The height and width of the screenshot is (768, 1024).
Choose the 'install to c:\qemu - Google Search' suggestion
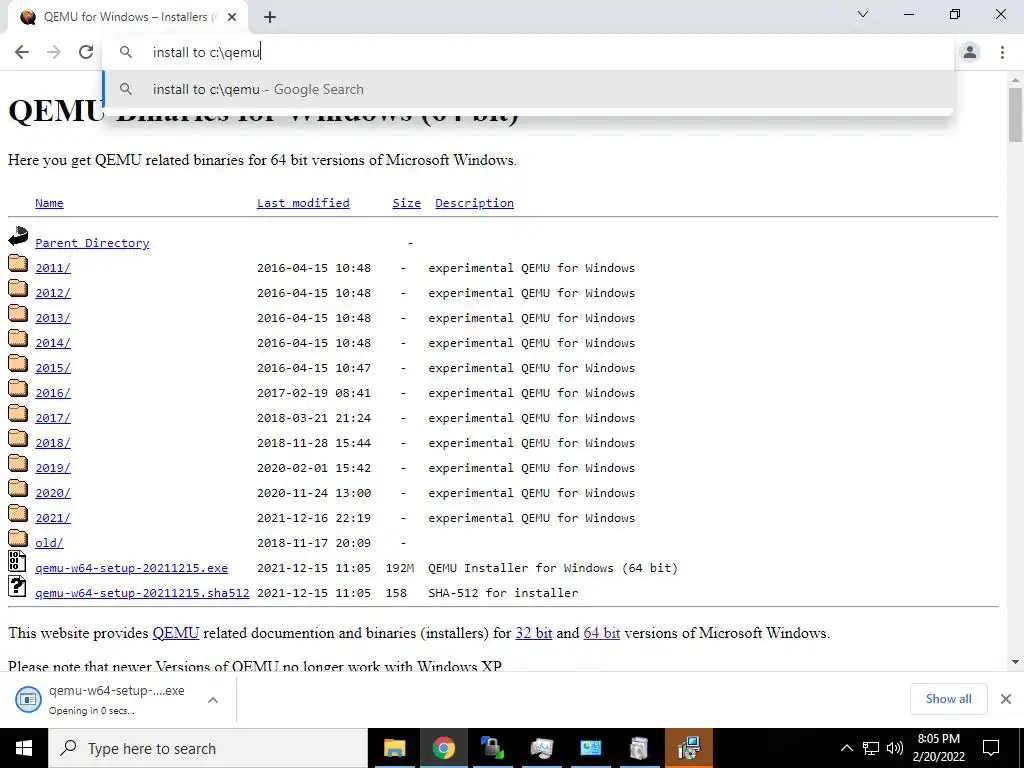point(528,89)
